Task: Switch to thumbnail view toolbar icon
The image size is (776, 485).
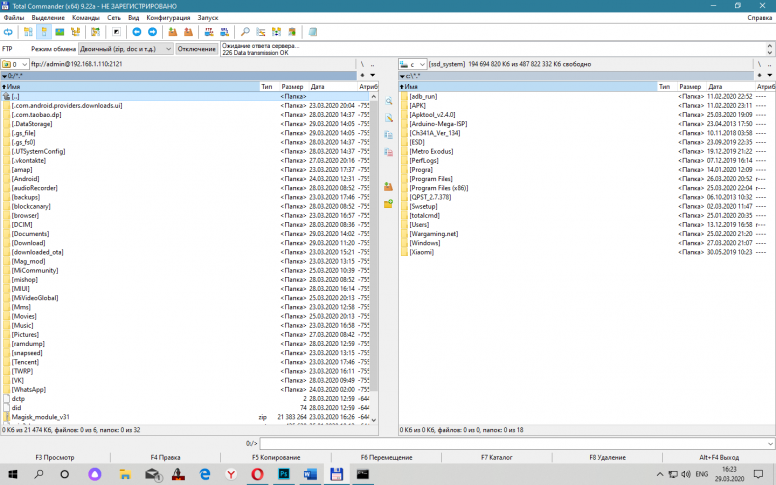Action: point(60,32)
